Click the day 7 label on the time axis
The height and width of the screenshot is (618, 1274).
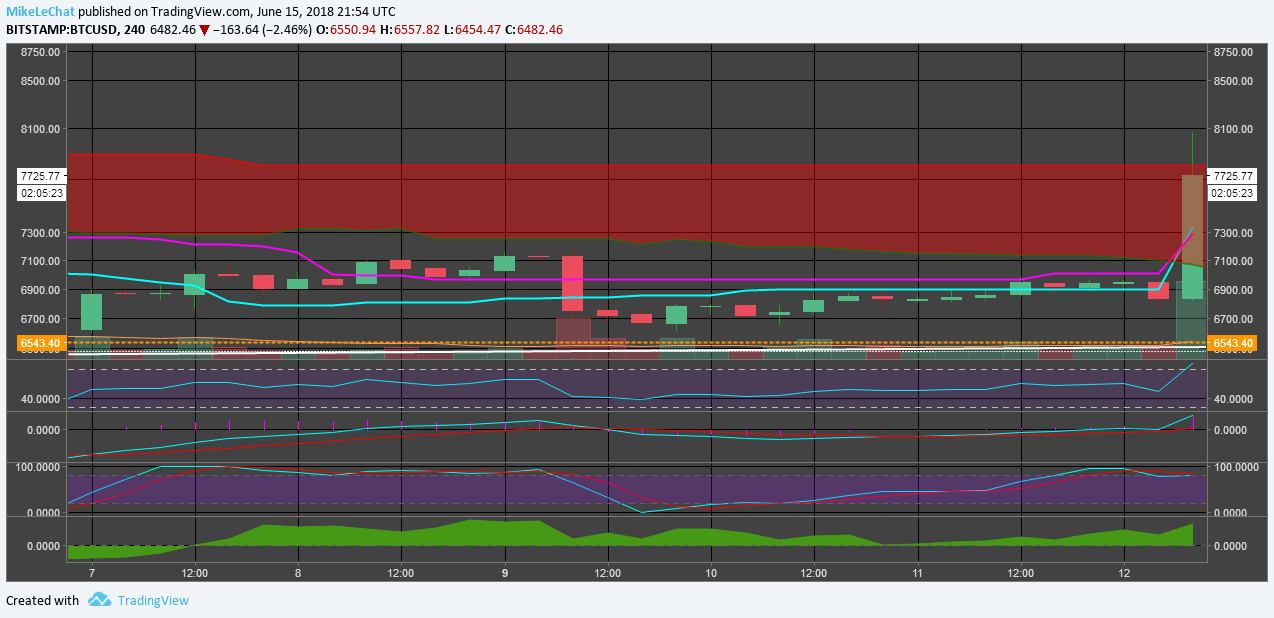[x=92, y=574]
